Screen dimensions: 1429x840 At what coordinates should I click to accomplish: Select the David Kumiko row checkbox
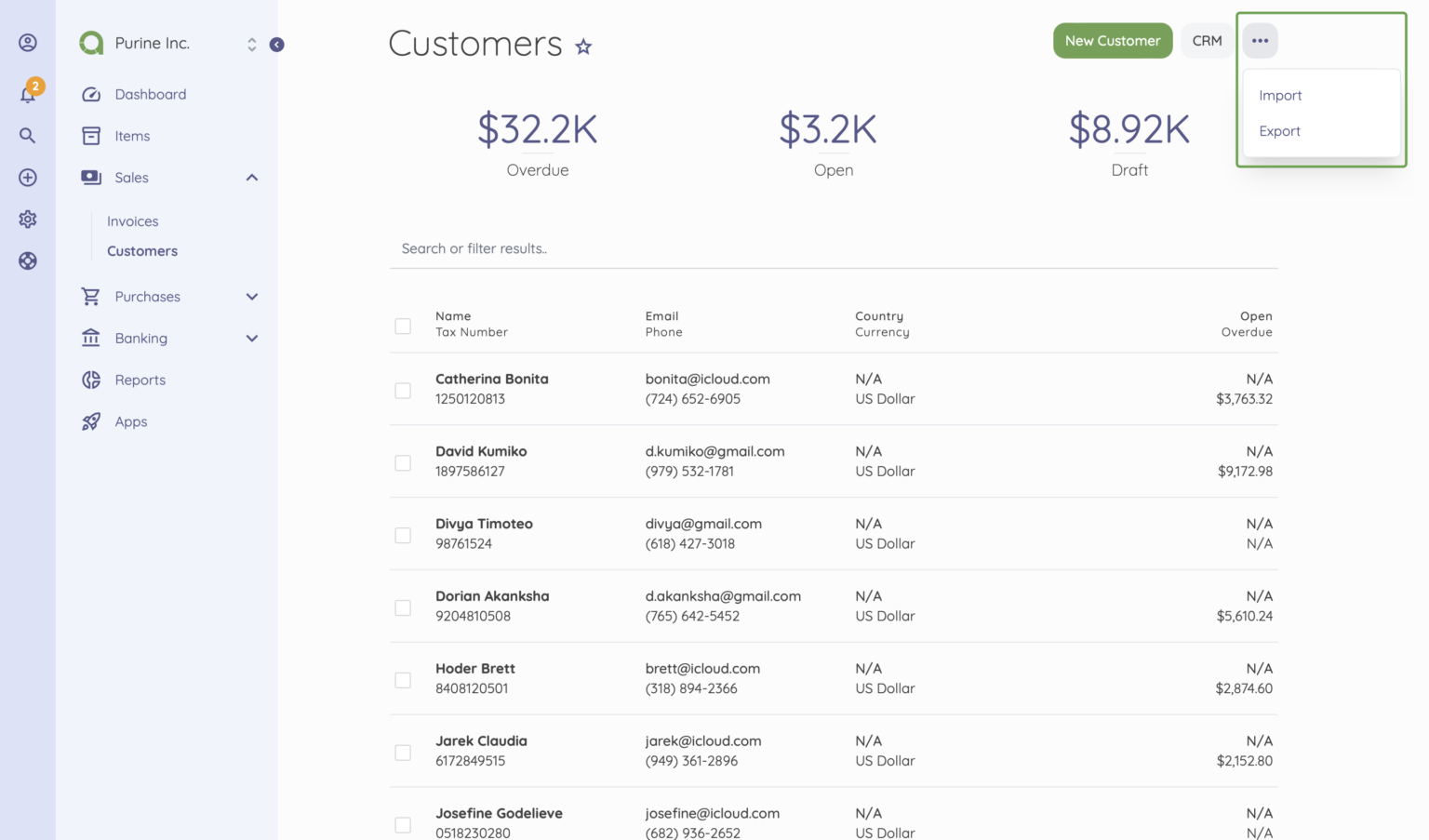point(403,463)
